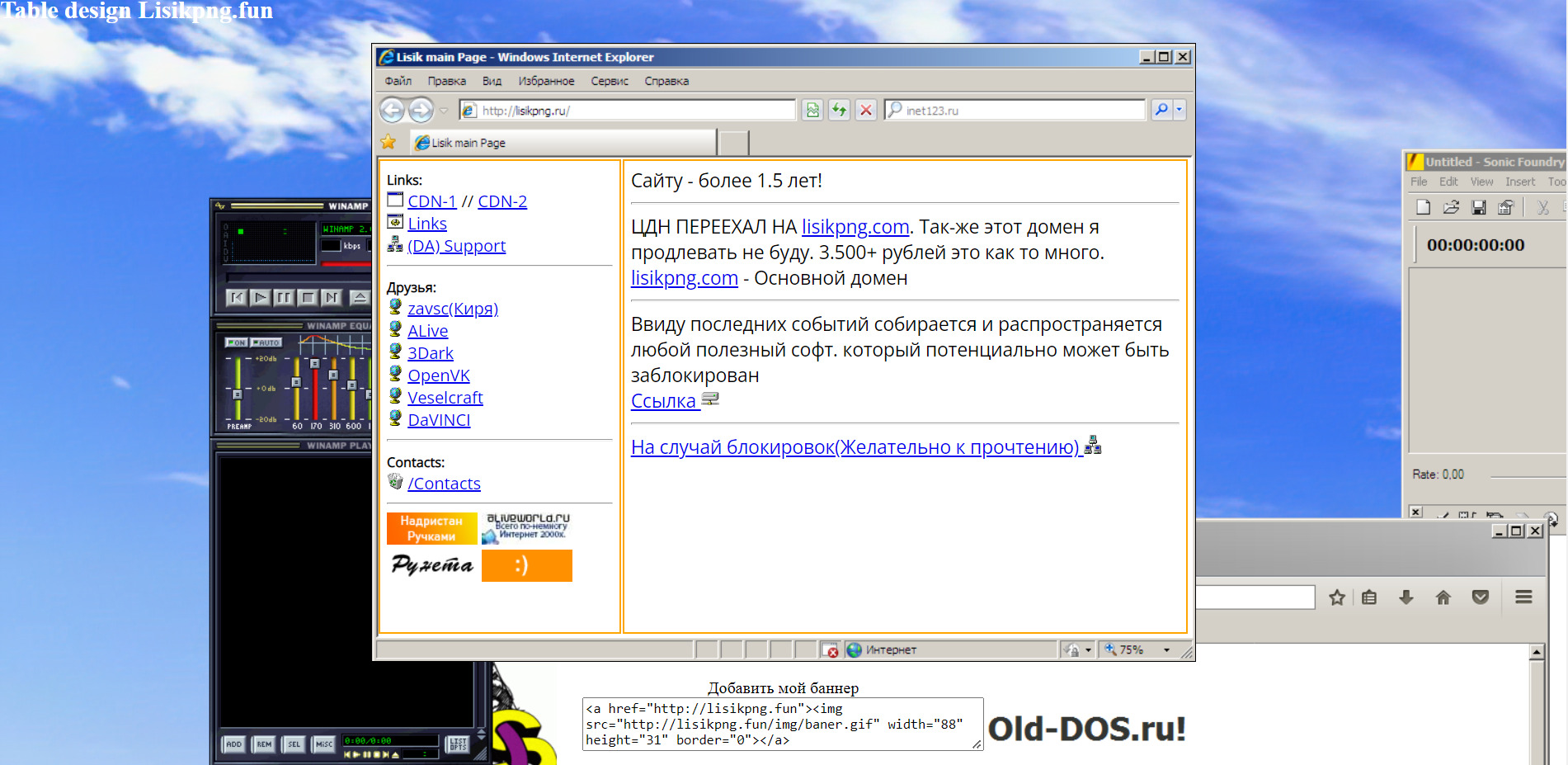Click the Winamp playlist MISC button
The image size is (1568, 765).
(324, 744)
